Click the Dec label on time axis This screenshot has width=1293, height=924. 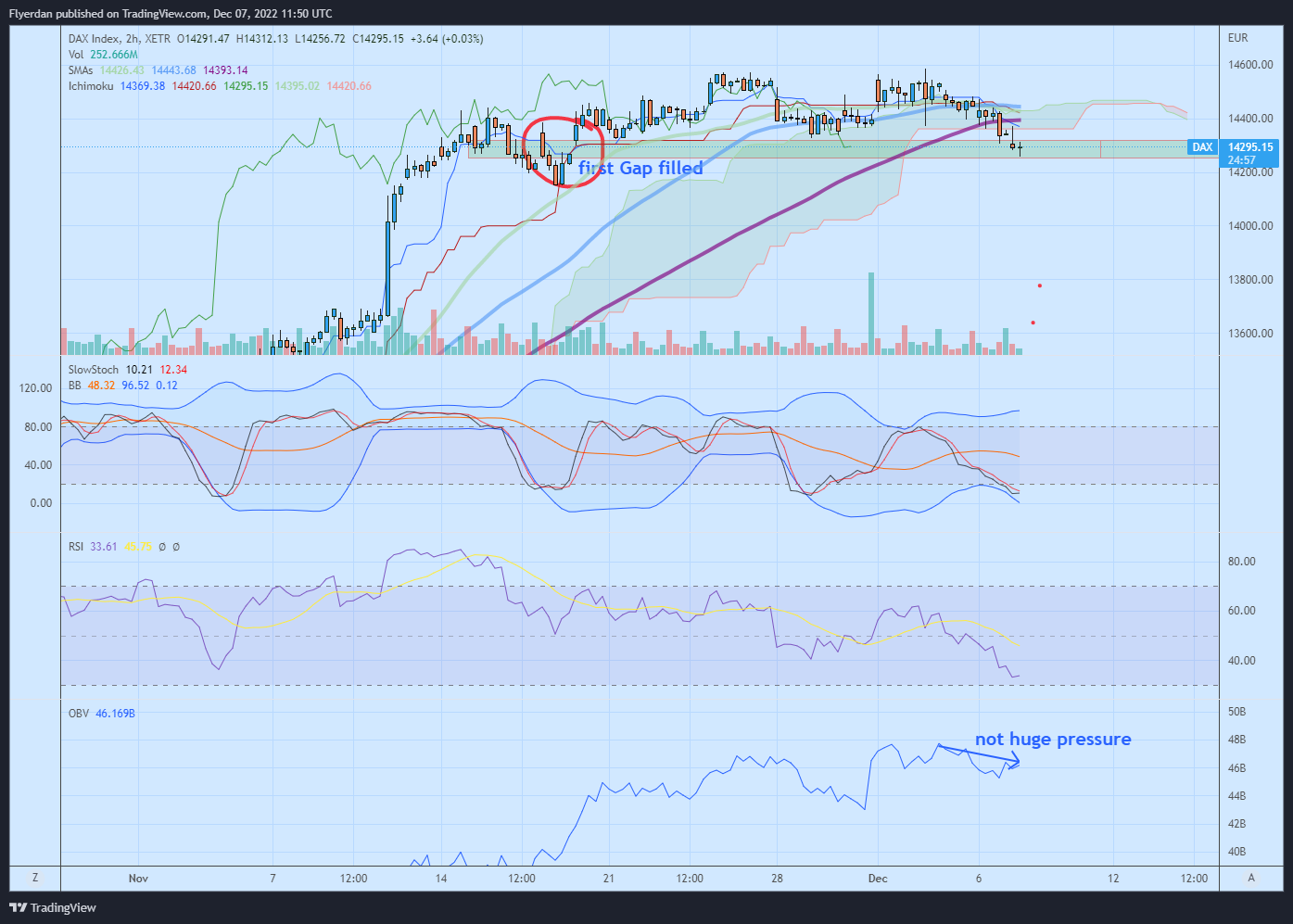coord(878,879)
